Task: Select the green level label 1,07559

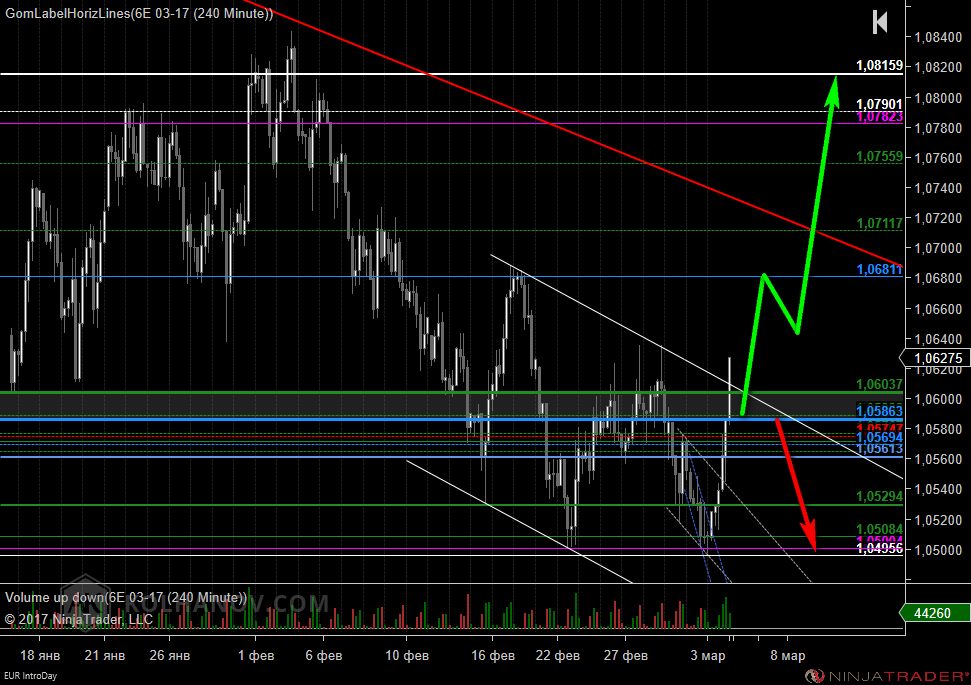Action: pos(879,156)
